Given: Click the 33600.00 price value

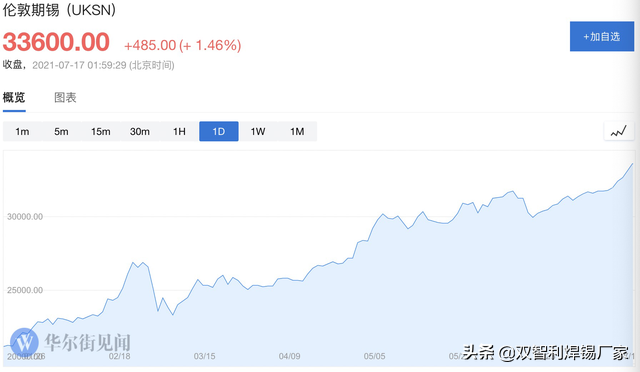Looking at the screenshot, I should [56, 42].
